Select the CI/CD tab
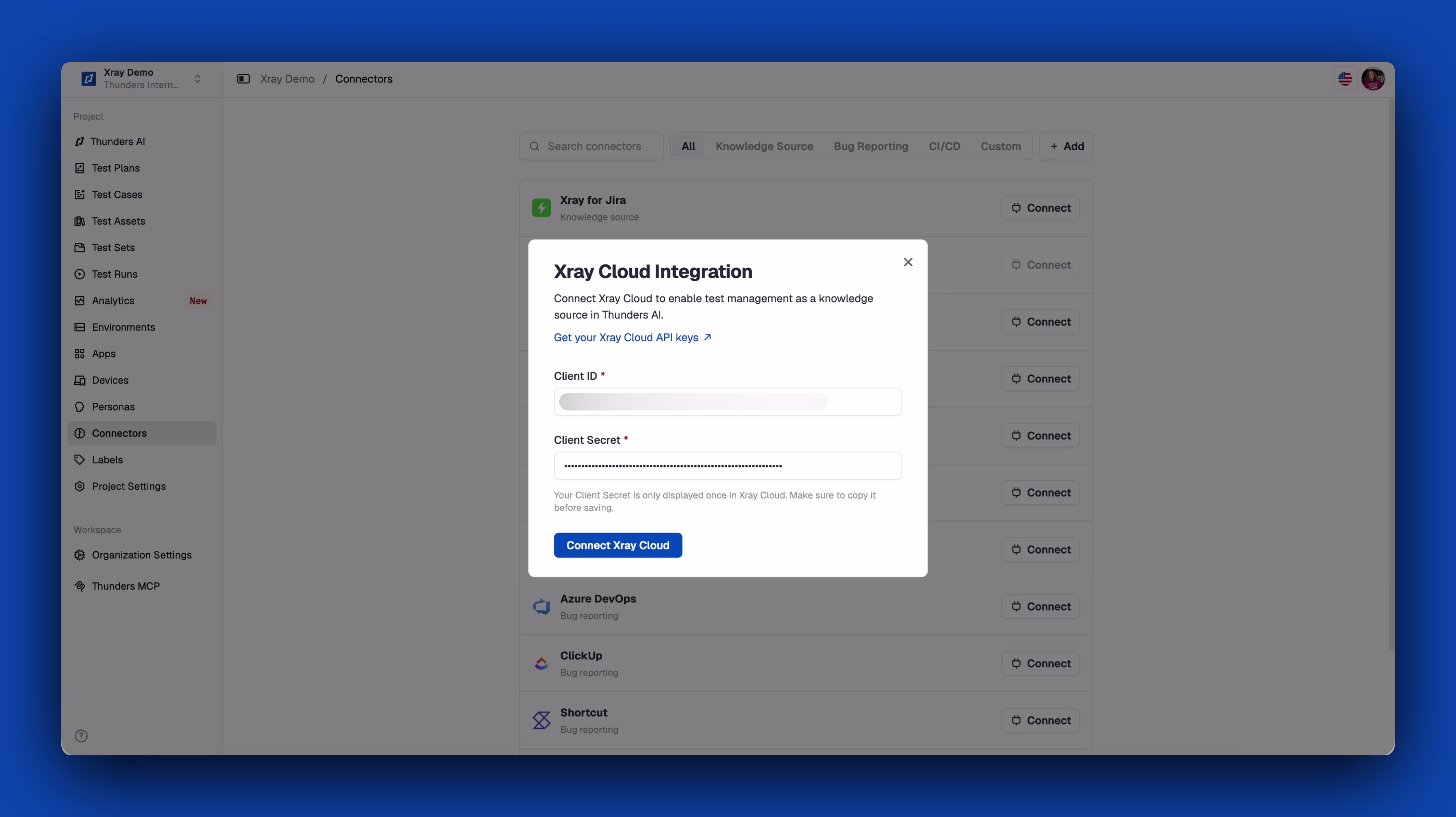The width and height of the screenshot is (1456, 817). point(944,146)
